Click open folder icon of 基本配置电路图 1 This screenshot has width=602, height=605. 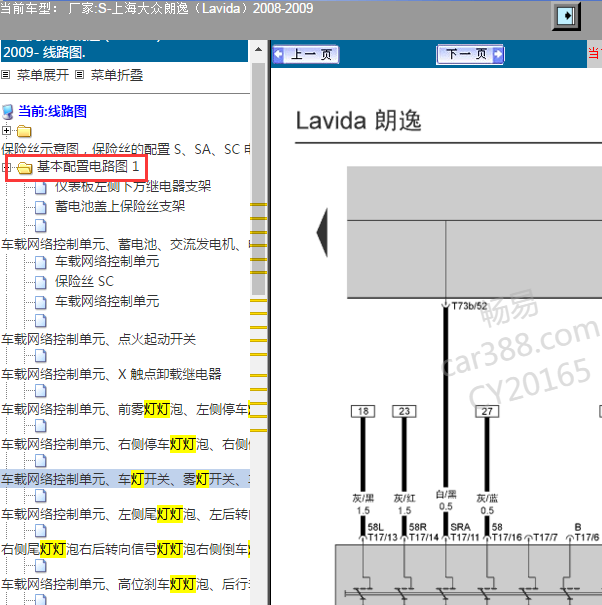25,167
